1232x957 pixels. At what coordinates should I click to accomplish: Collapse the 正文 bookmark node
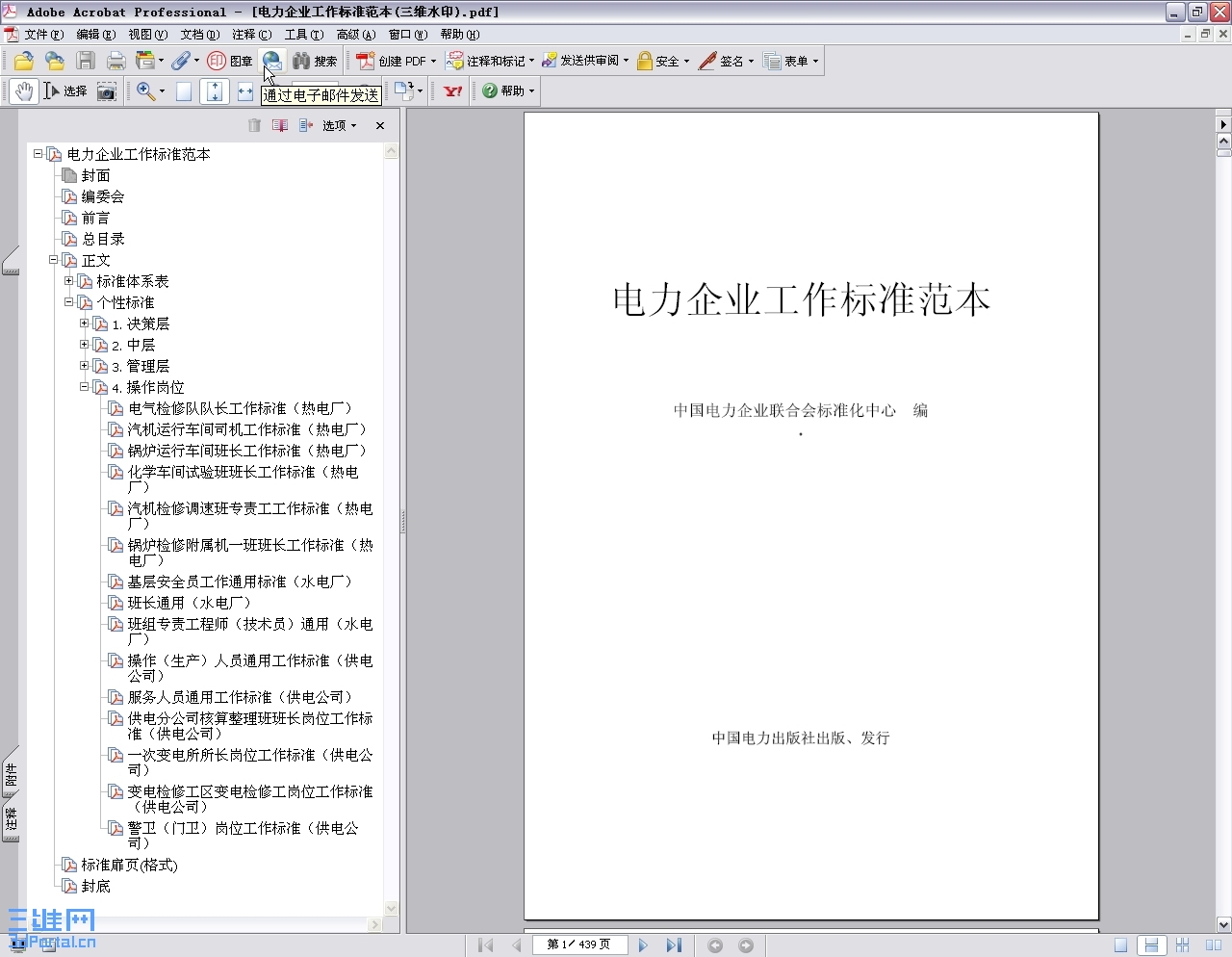point(54,260)
